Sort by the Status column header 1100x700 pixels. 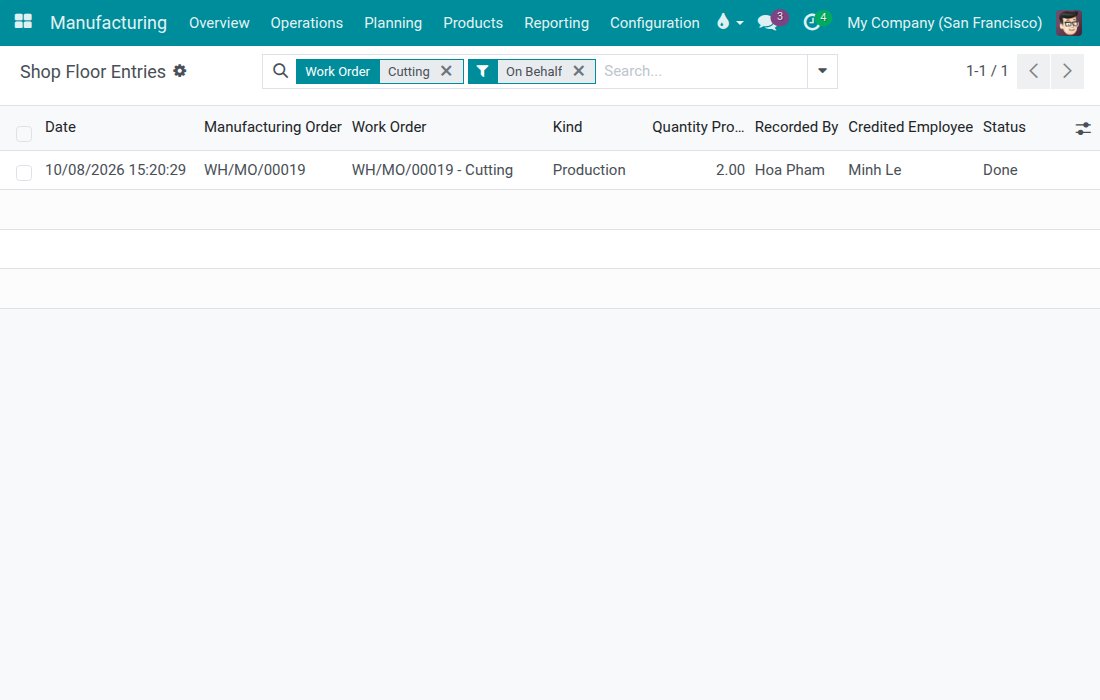(1004, 127)
